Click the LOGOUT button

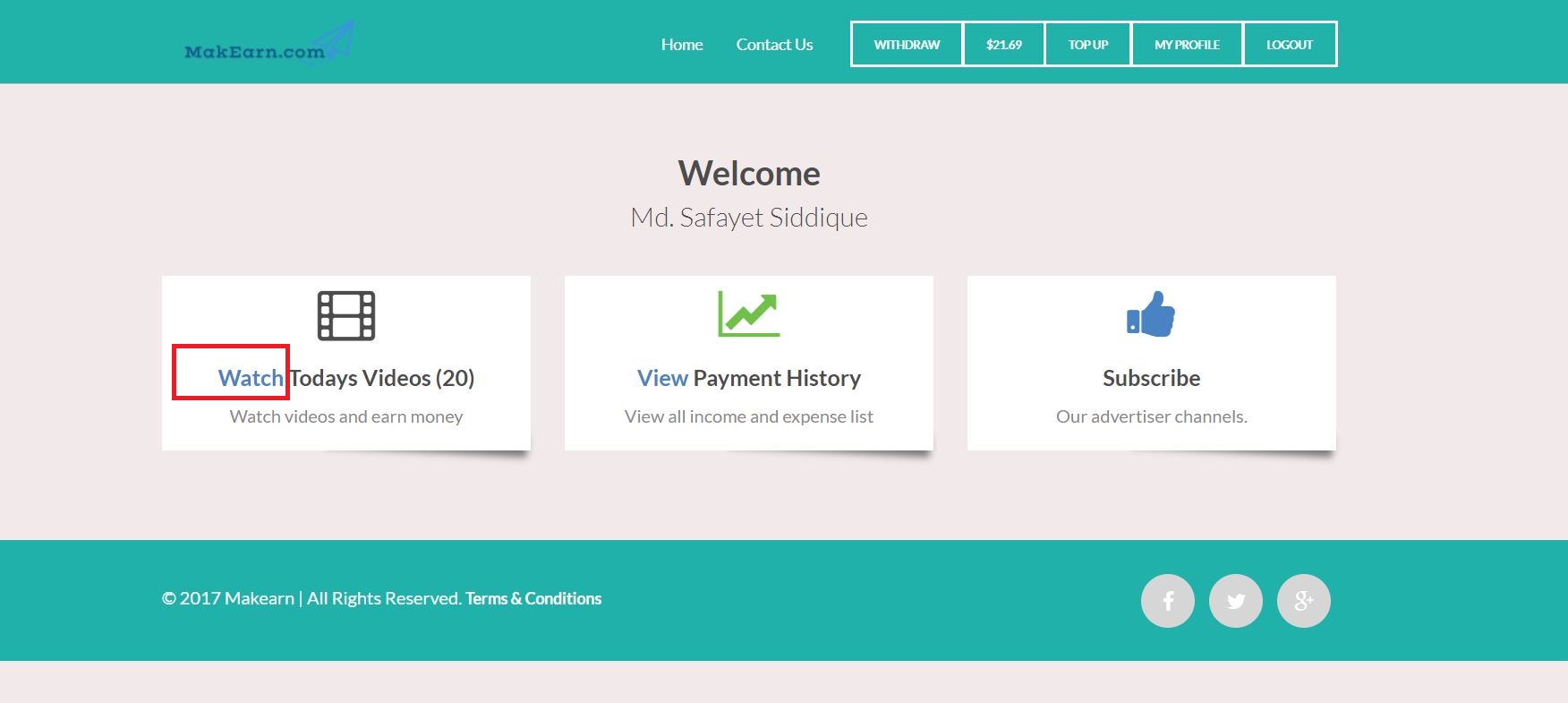[1290, 45]
